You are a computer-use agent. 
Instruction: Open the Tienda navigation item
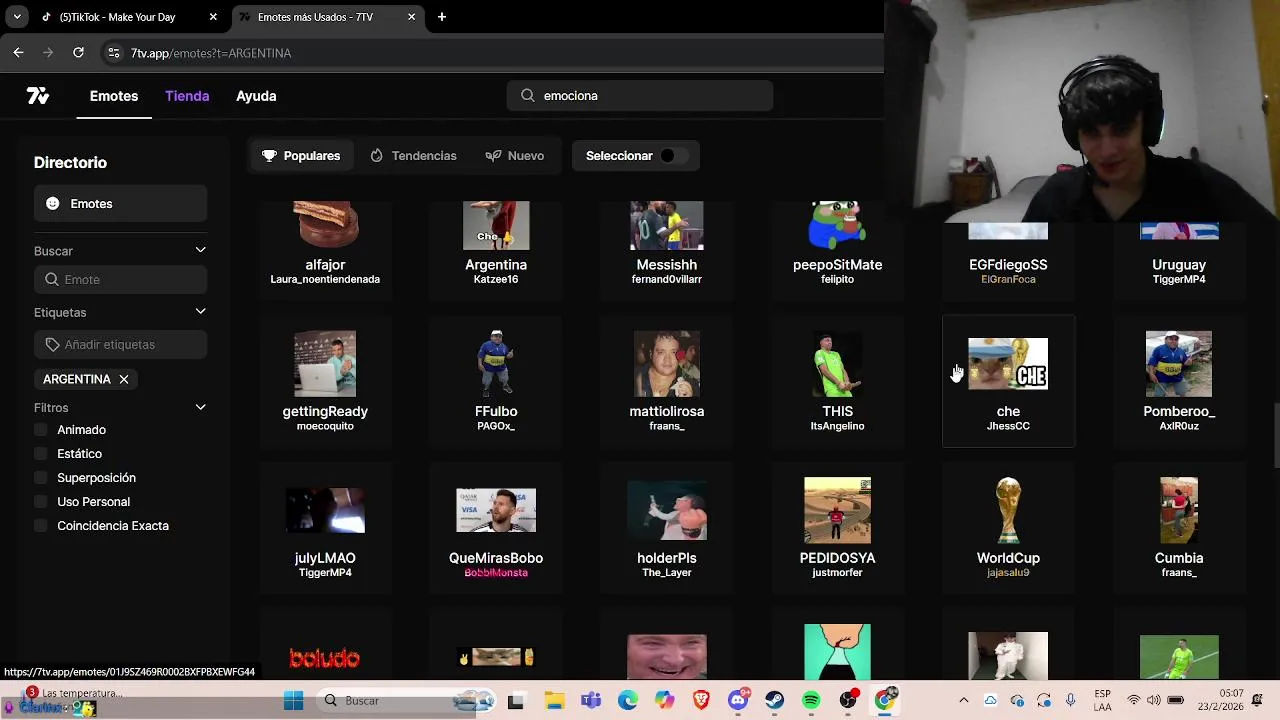(187, 96)
